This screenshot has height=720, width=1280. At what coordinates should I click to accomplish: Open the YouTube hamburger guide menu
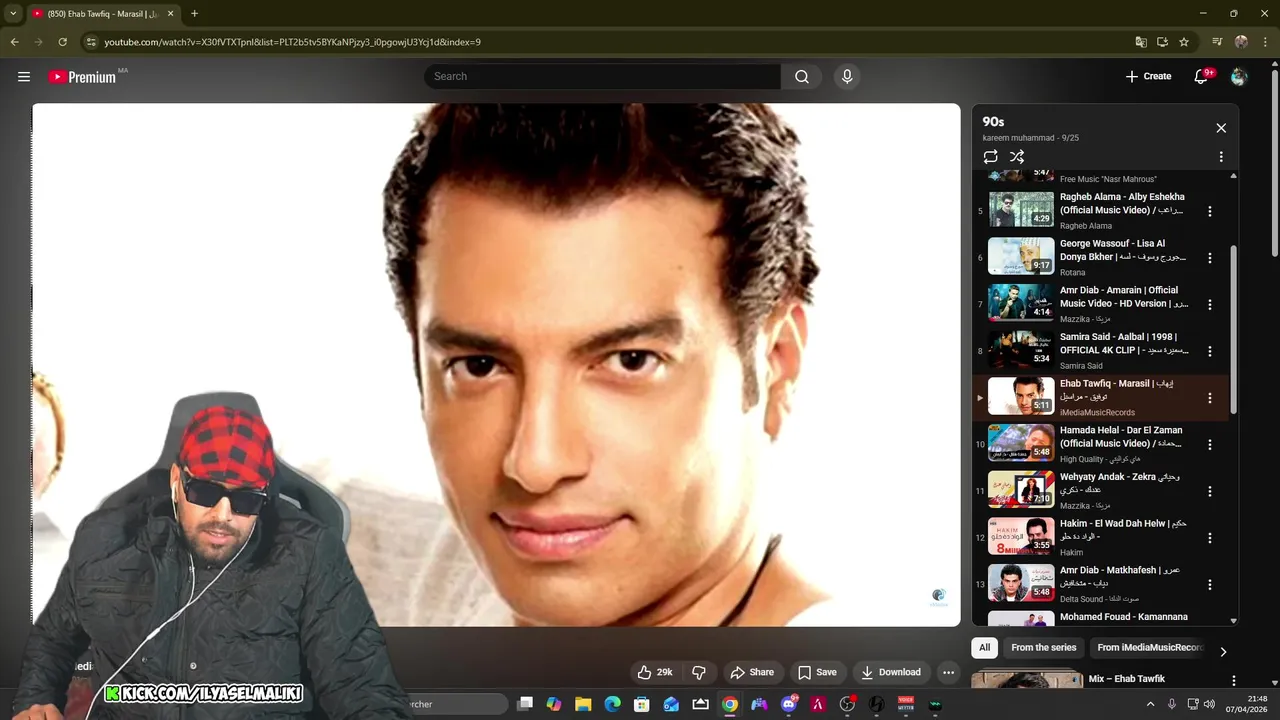pyautogui.click(x=24, y=76)
